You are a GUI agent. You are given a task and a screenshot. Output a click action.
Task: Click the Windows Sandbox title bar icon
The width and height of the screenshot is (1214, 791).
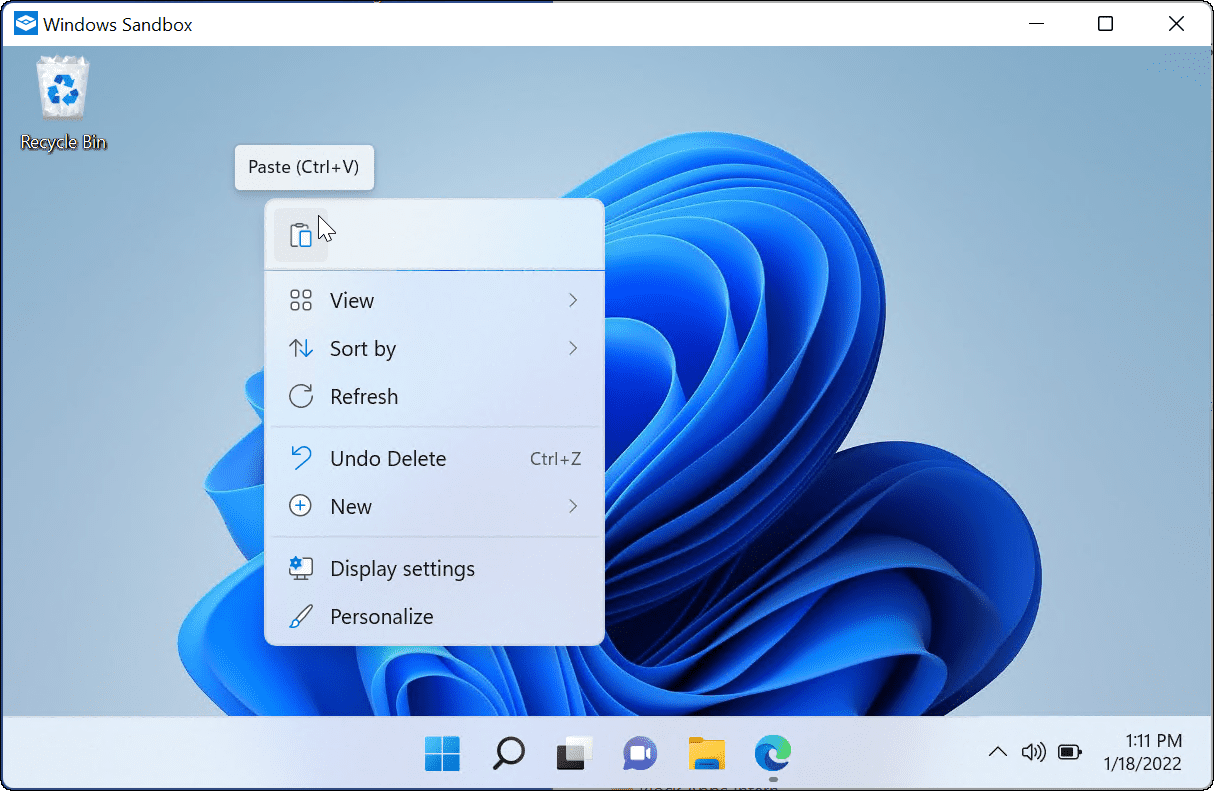tap(24, 22)
